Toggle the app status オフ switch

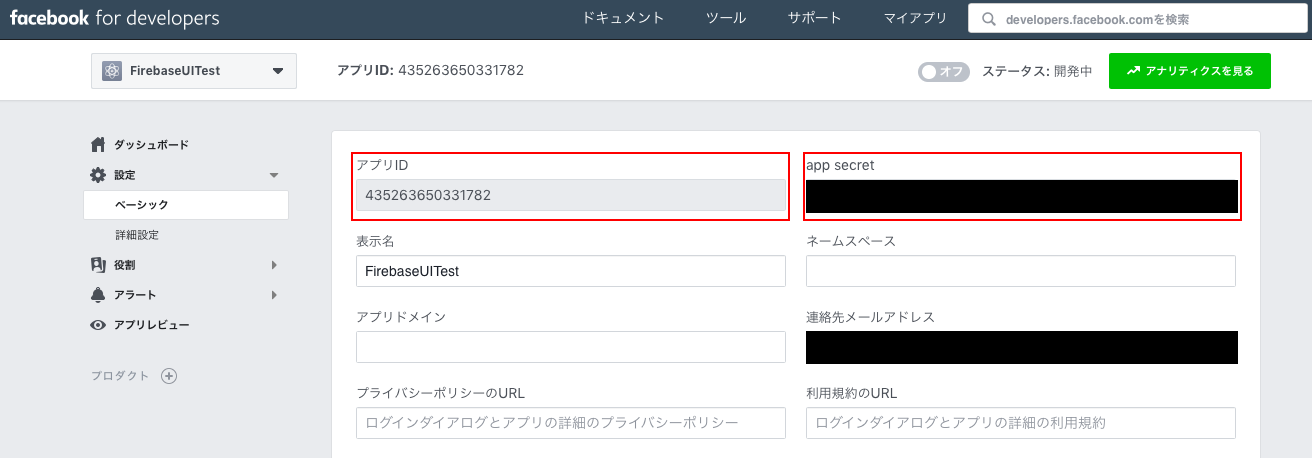(x=944, y=72)
